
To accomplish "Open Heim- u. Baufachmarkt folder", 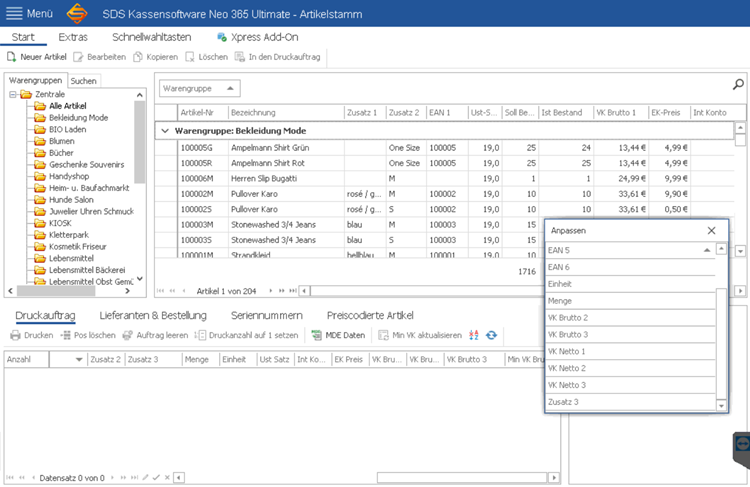I will [89, 188].
